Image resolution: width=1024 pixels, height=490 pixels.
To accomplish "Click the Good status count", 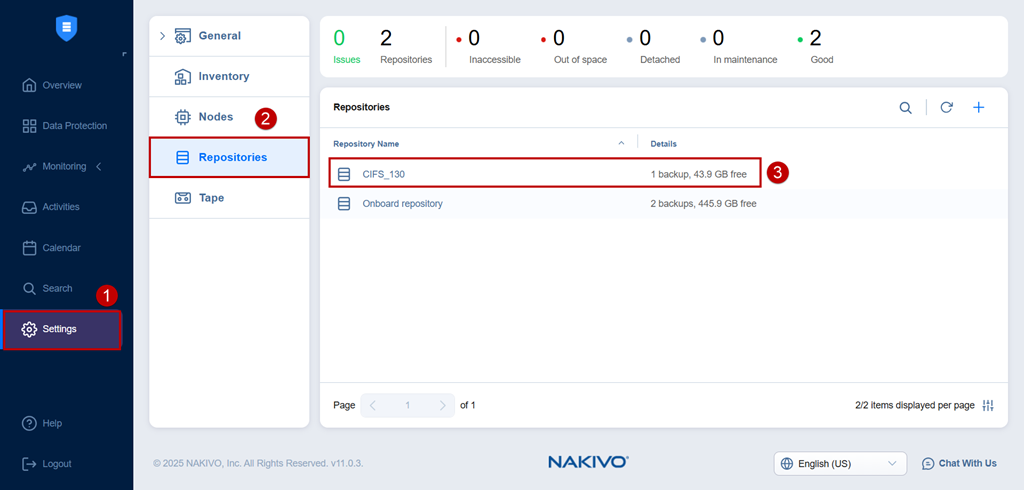I will (x=818, y=46).
